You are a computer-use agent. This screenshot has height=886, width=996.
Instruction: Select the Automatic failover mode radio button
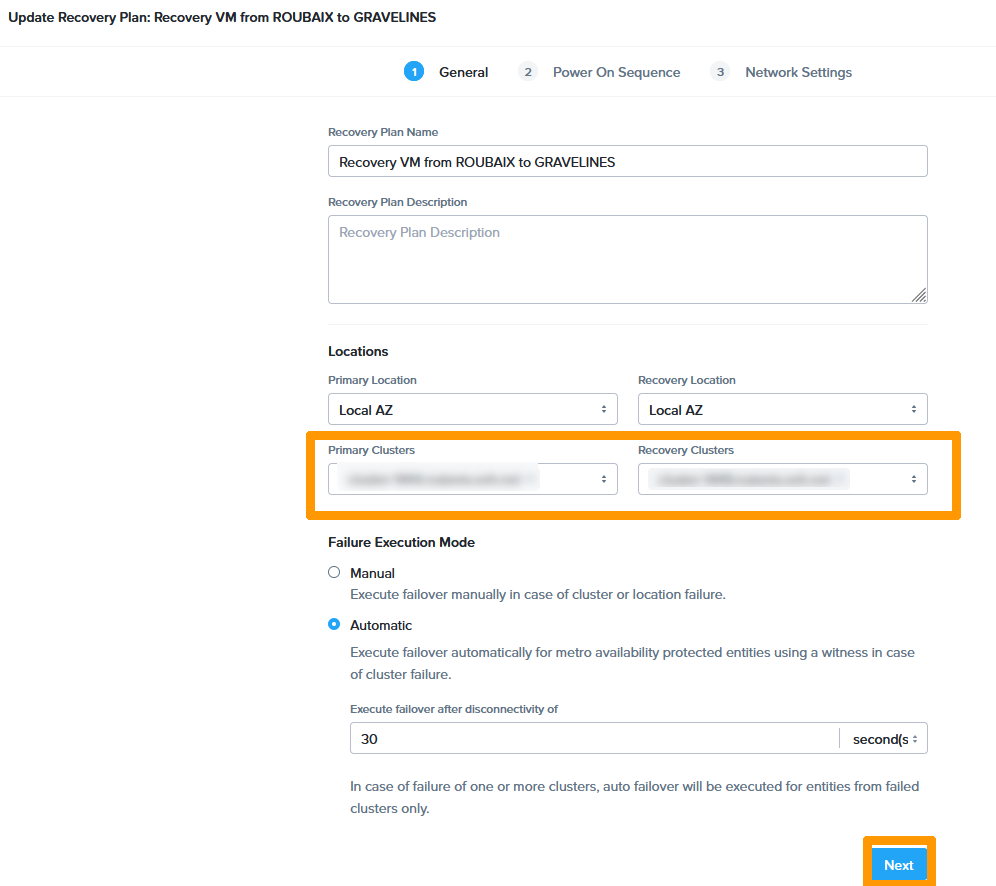coord(334,624)
